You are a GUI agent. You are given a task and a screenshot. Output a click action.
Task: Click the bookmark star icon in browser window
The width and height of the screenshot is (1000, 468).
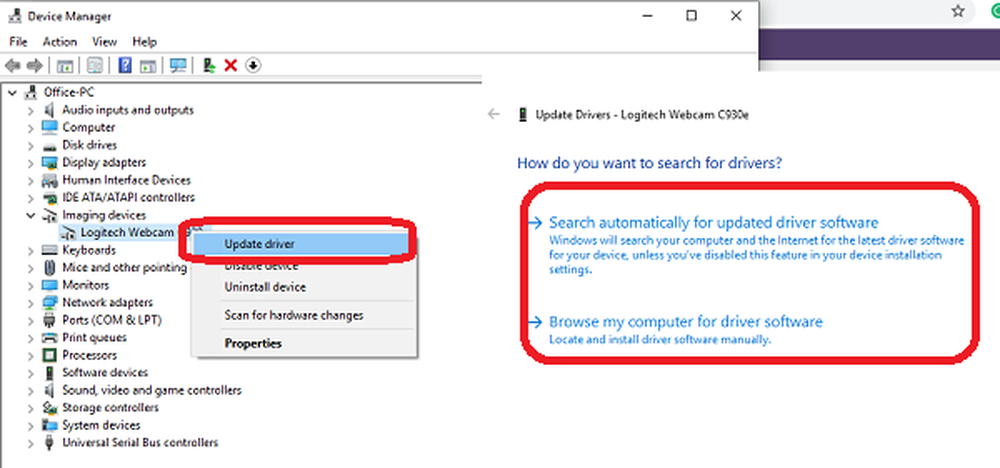[958, 11]
